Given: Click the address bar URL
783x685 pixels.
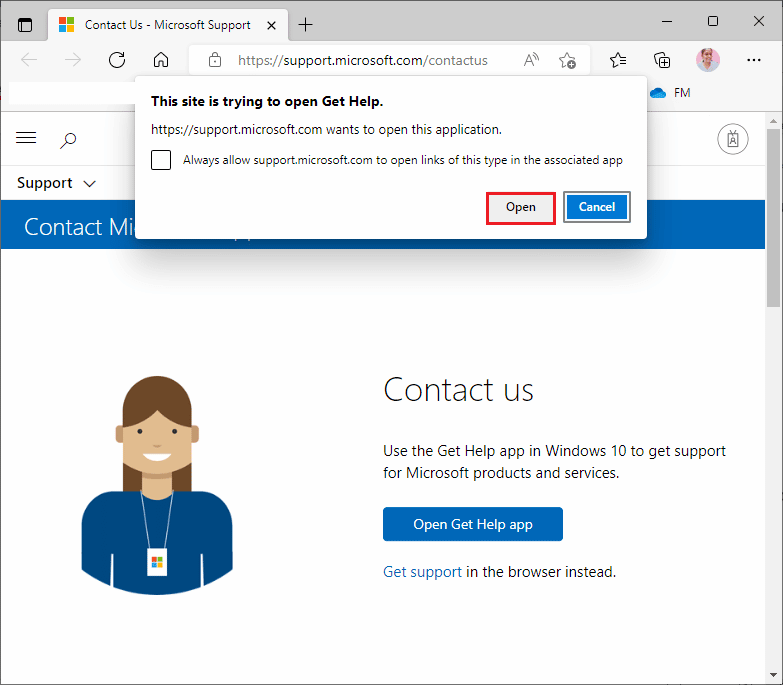Looking at the screenshot, I should tap(363, 60).
